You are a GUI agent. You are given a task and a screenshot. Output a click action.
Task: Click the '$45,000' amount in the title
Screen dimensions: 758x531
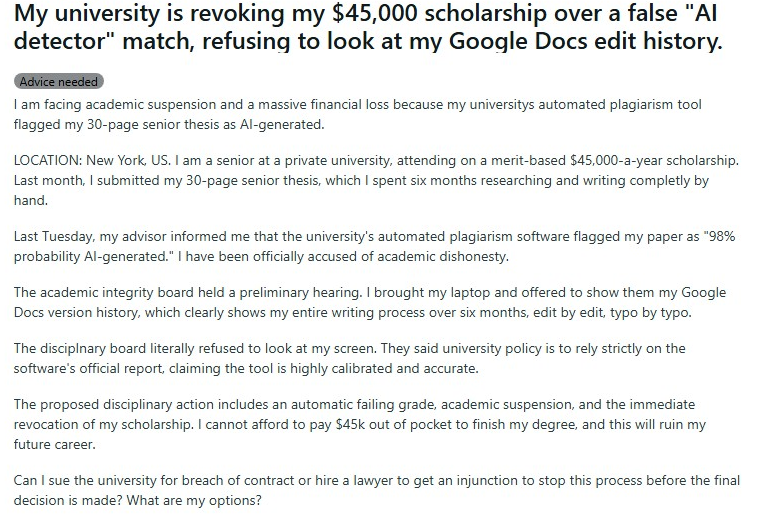374,13
